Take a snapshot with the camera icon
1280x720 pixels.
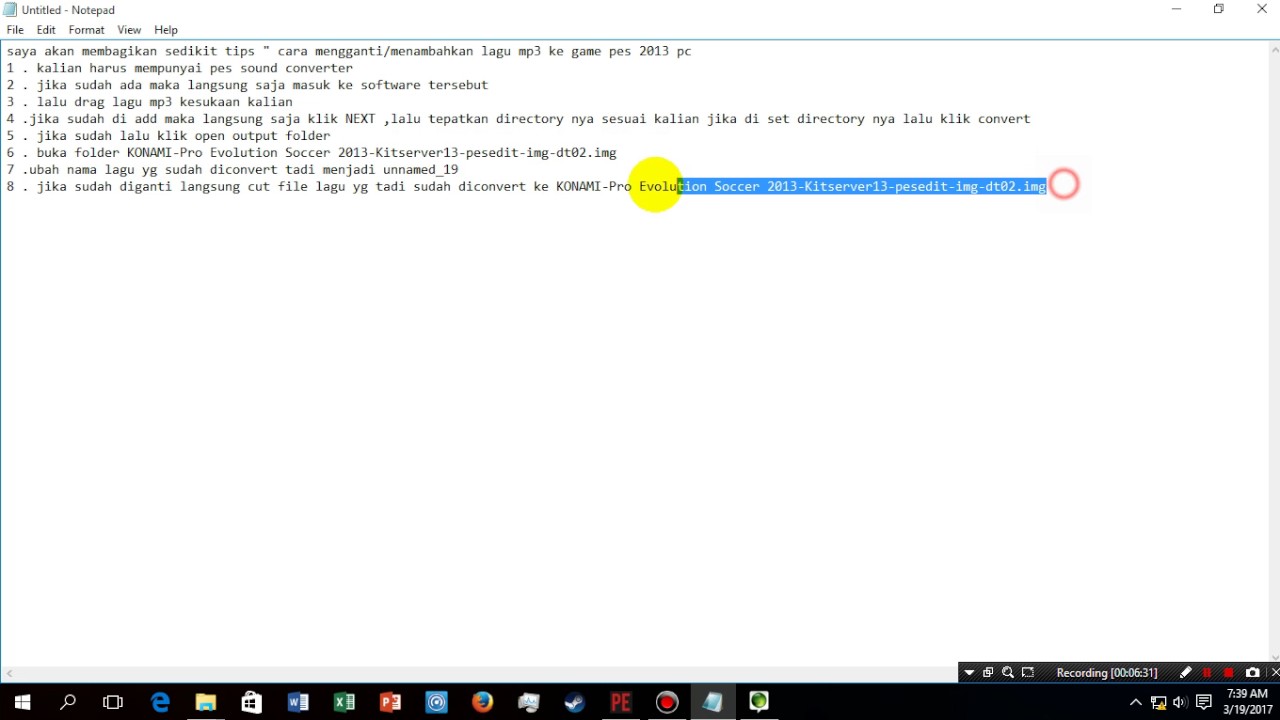coord(1252,673)
